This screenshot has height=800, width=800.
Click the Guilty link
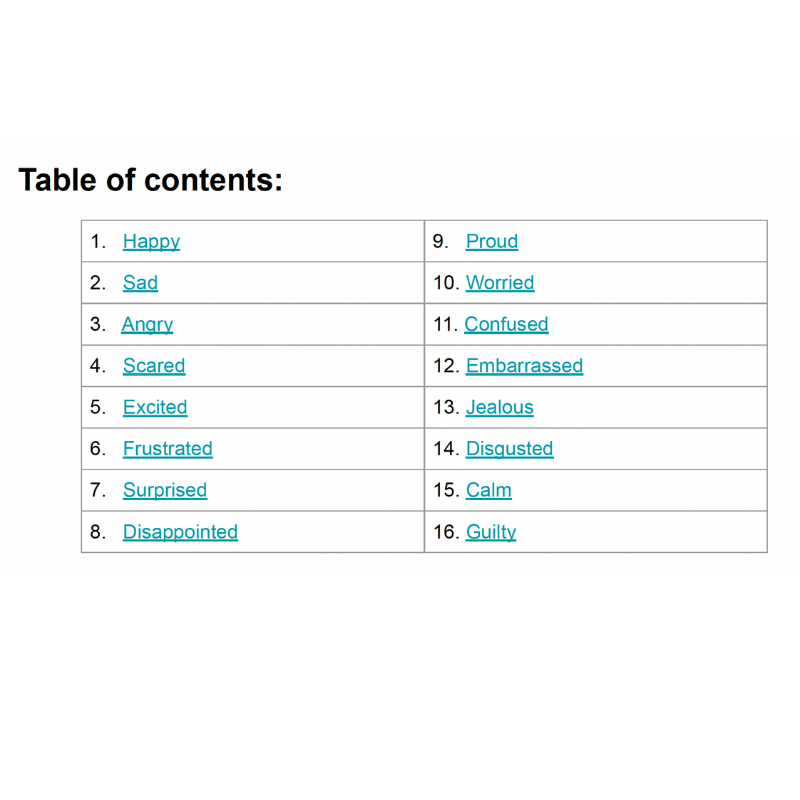[491, 532]
